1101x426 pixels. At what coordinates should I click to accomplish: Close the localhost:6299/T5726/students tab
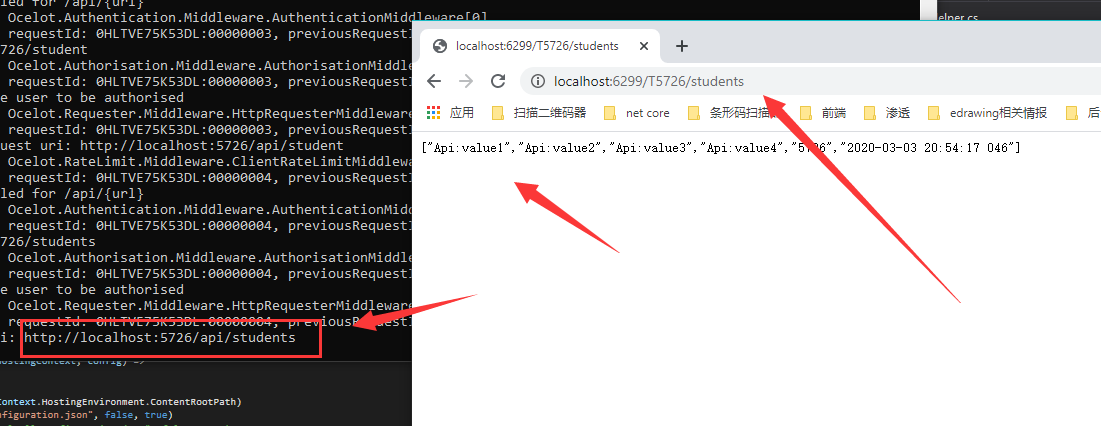pyautogui.click(x=643, y=46)
